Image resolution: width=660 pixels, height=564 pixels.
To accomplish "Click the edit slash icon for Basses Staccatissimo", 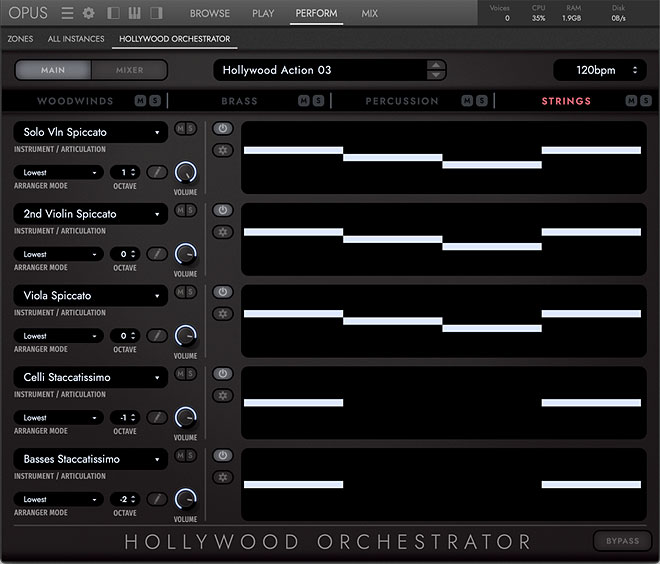I will pyautogui.click(x=157, y=499).
